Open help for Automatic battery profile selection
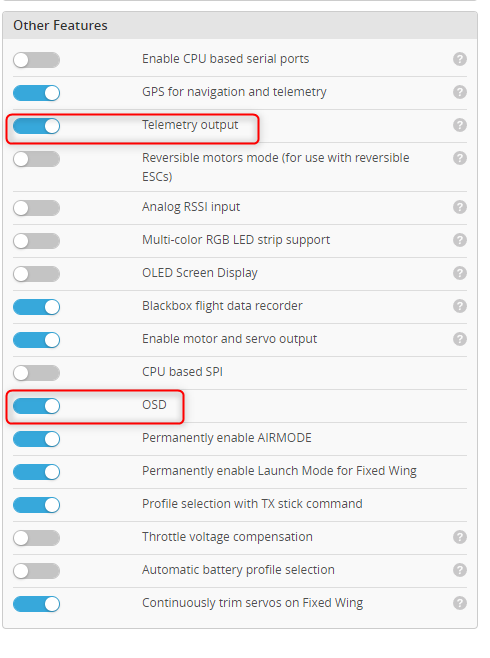Image resolution: width=490 pixels, height=658 pixels. click(460, 570)
